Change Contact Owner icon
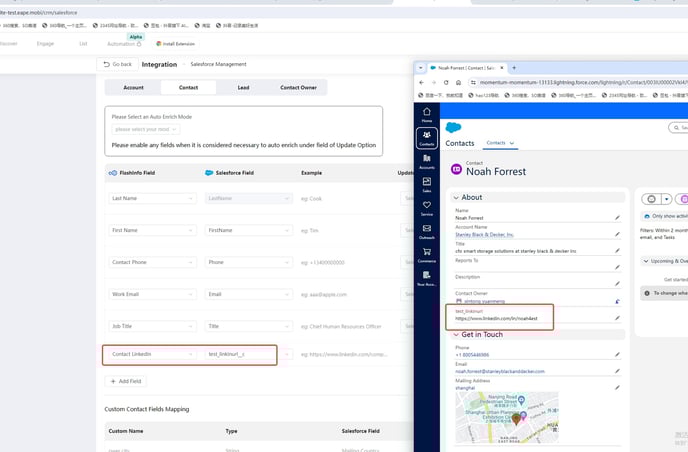Screen dimensions: 688x452 pos(617,301)
